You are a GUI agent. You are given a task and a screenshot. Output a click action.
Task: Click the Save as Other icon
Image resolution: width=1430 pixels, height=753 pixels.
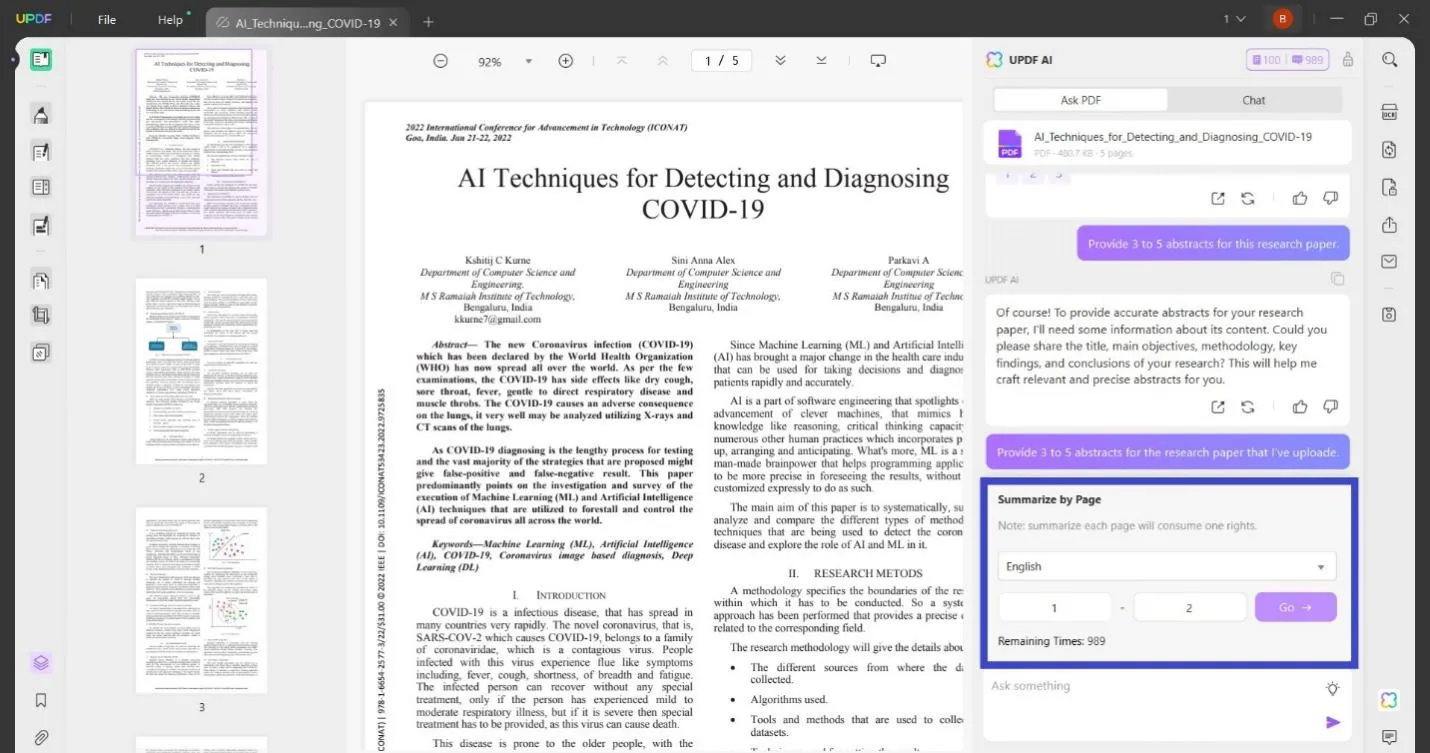1389,315
